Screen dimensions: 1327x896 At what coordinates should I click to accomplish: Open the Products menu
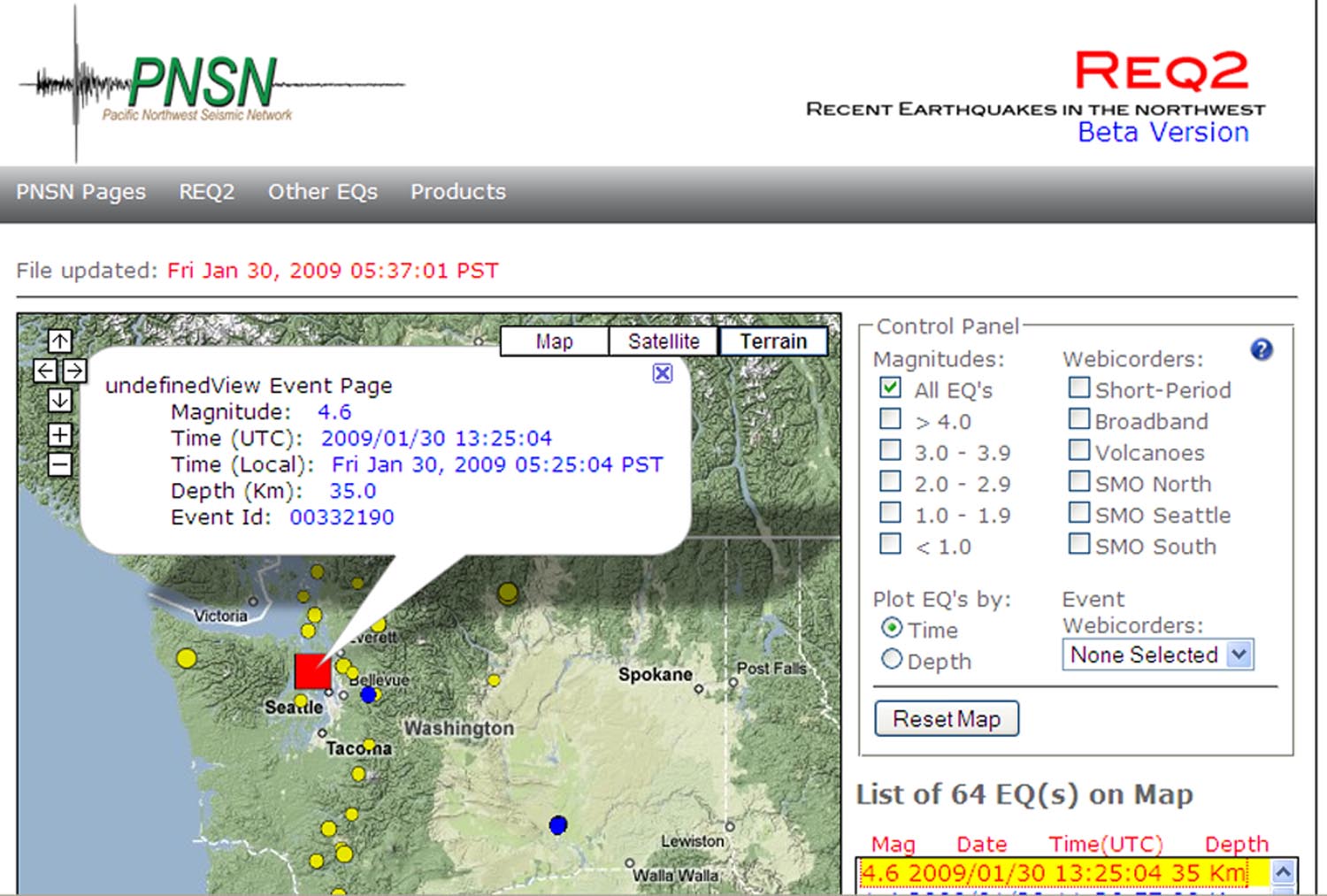point(458,192)
